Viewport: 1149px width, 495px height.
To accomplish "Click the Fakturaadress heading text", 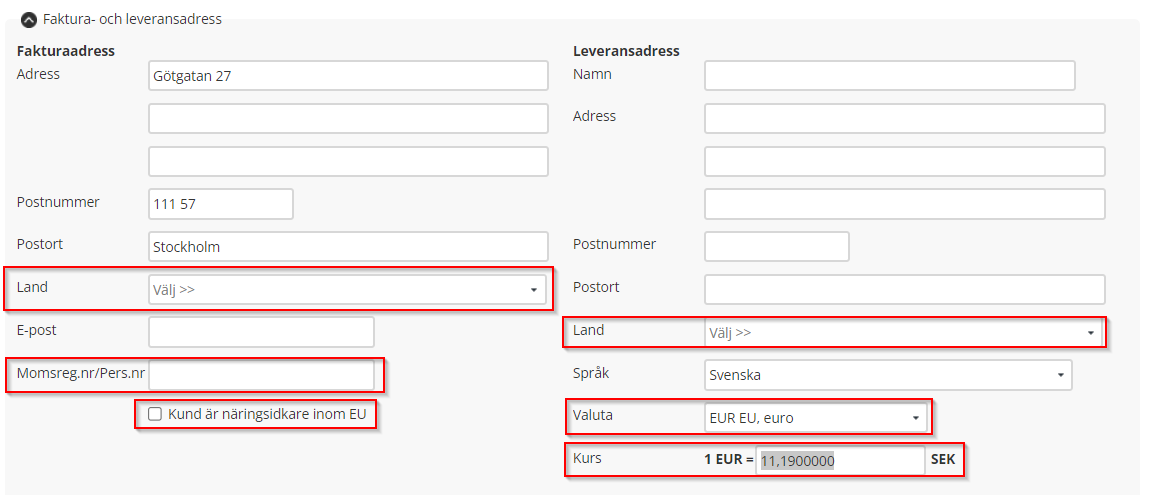I will click(x=66, y=51).
